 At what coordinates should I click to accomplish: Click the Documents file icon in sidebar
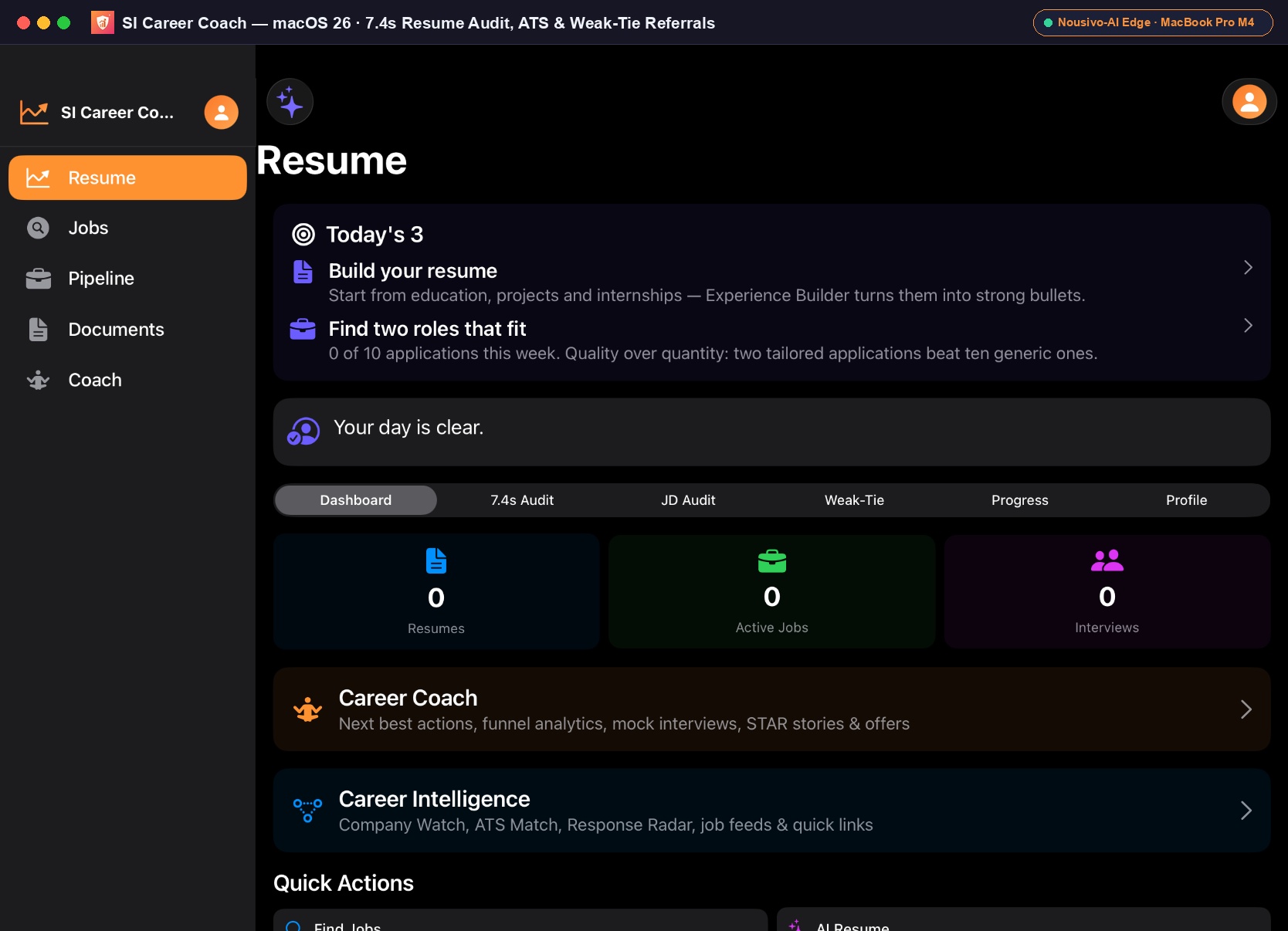tap(38, 330)
